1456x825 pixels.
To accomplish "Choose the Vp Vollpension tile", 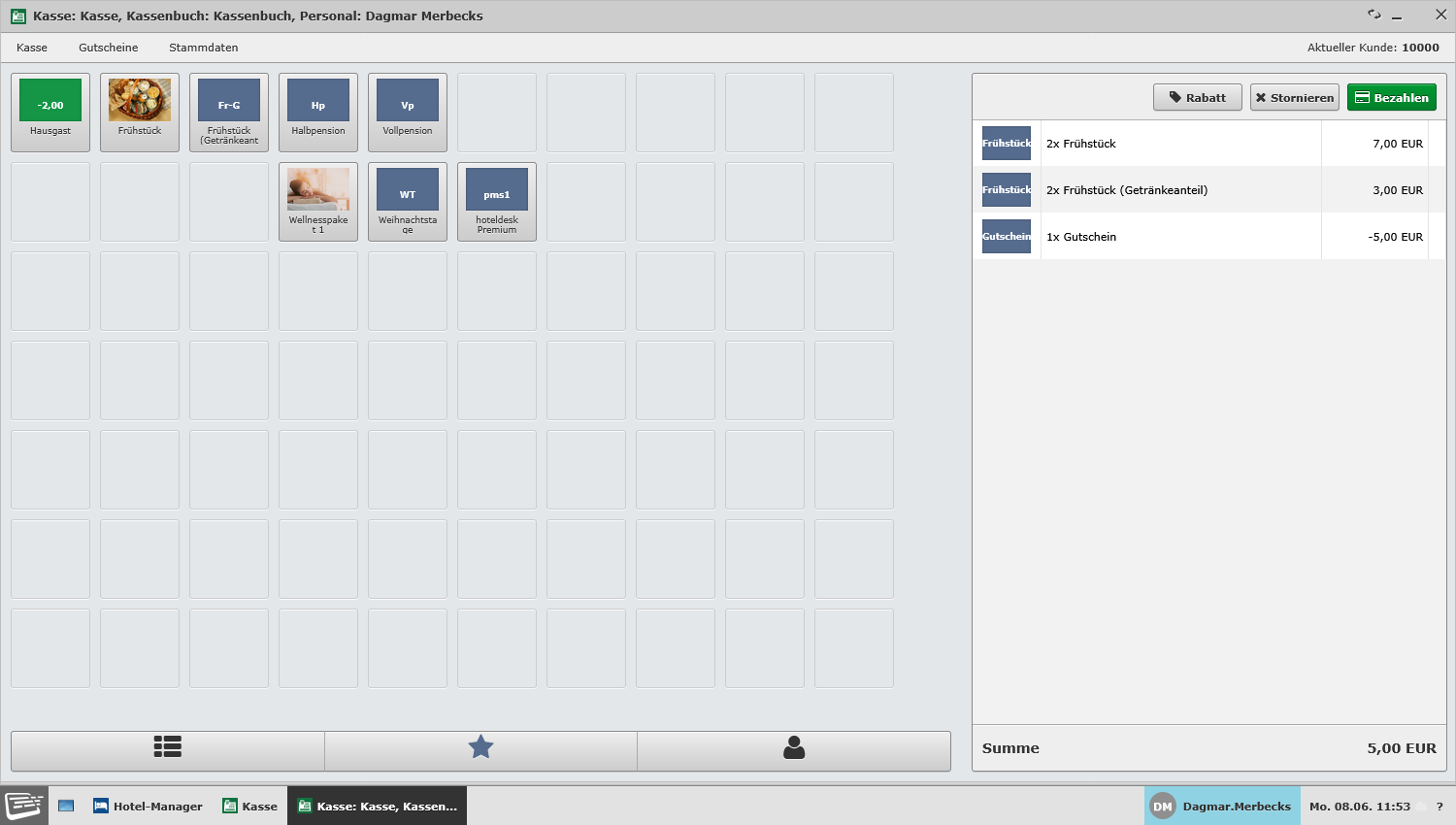I will click(408, 113).
